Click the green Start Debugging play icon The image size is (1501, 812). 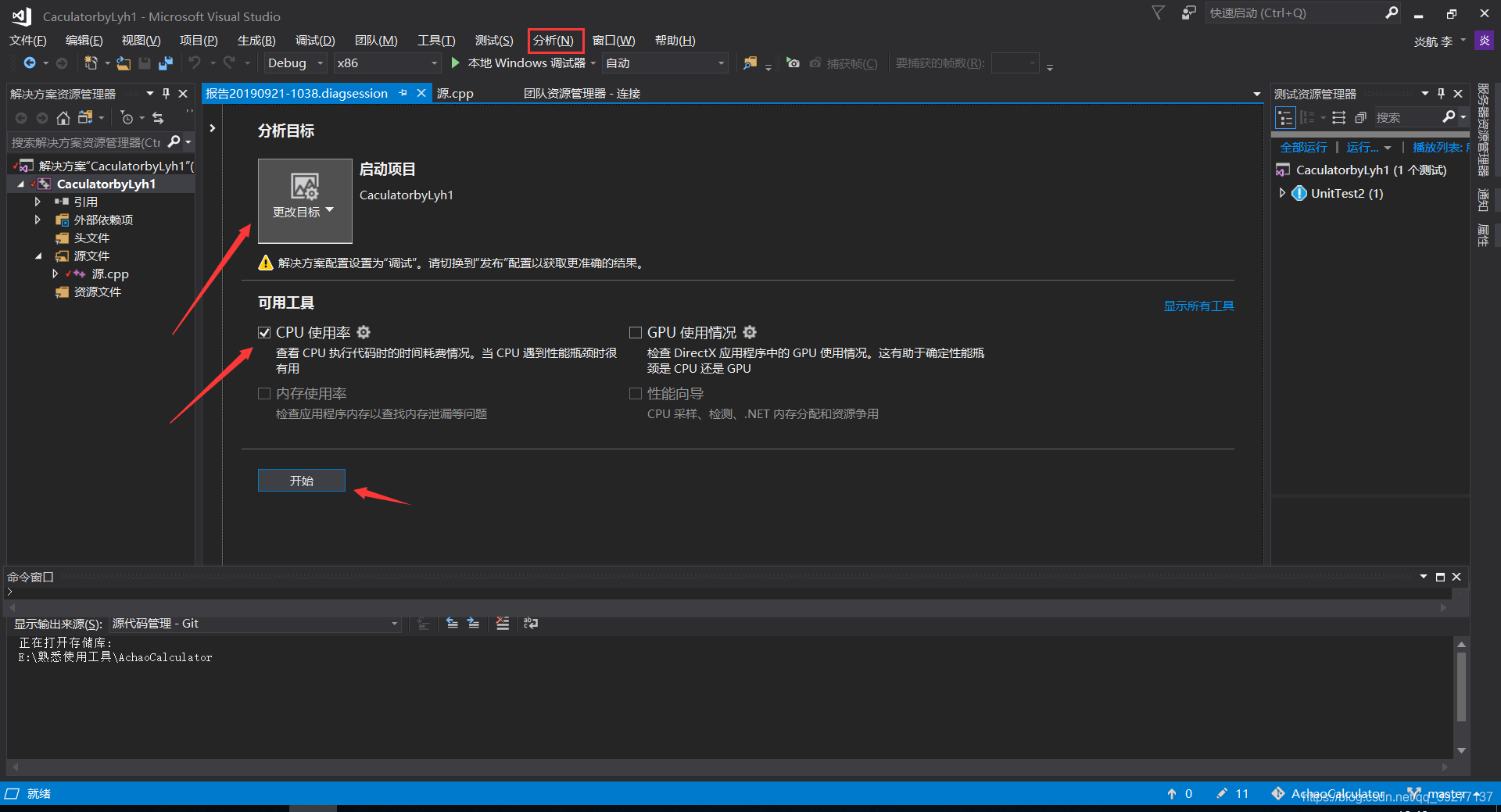tap(456, 63)
